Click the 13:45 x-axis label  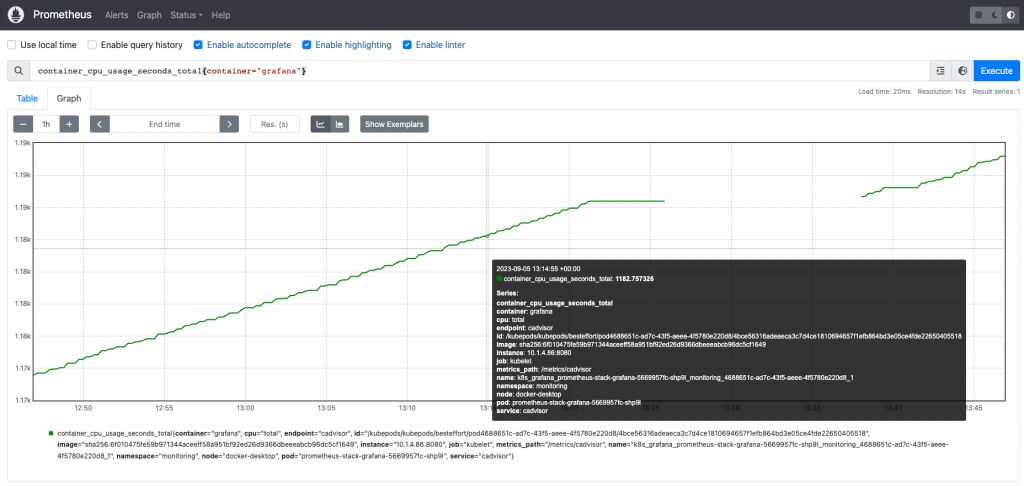click(974, 408)
